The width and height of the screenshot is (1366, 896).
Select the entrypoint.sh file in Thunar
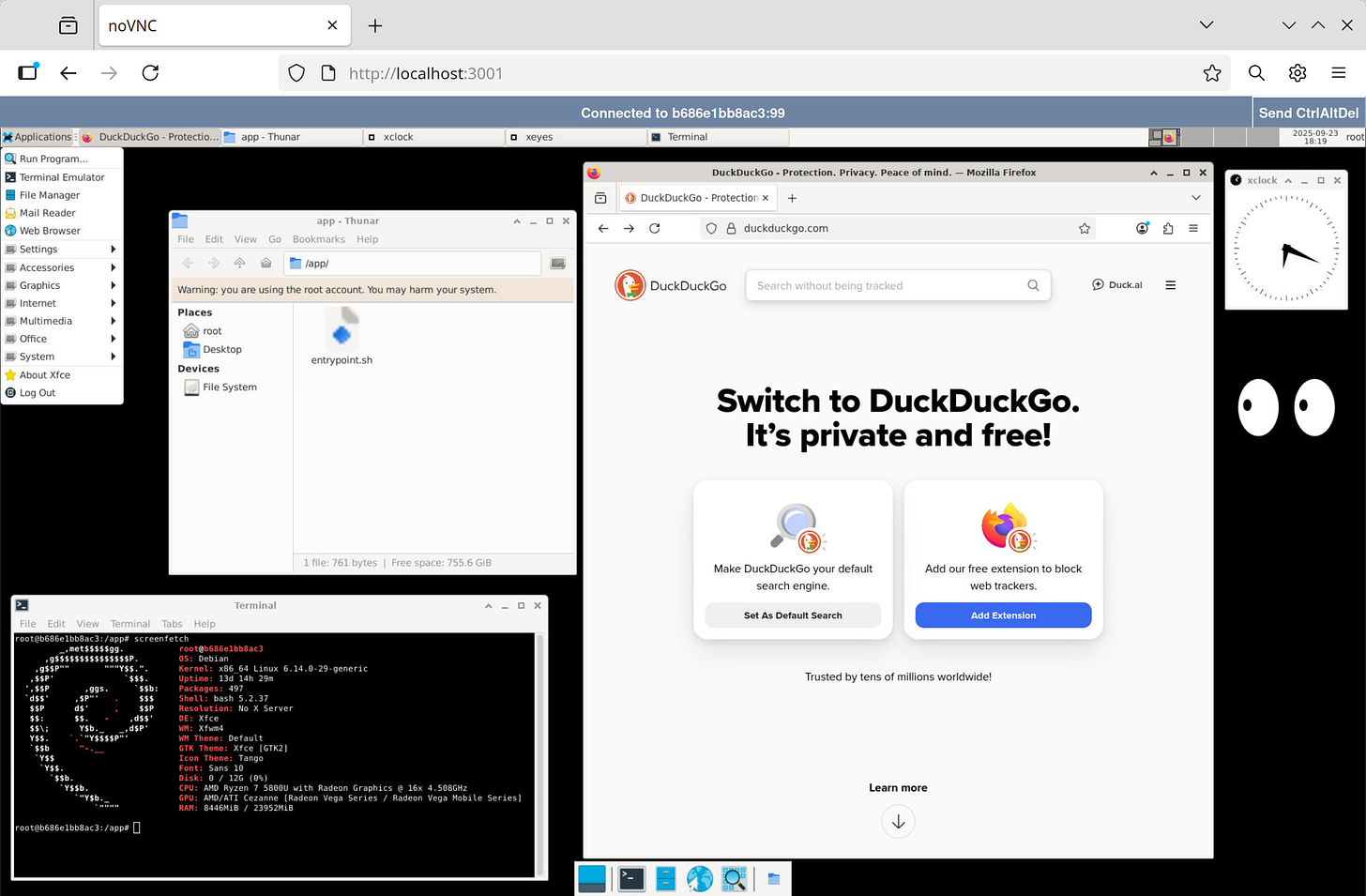click(341, 337)
